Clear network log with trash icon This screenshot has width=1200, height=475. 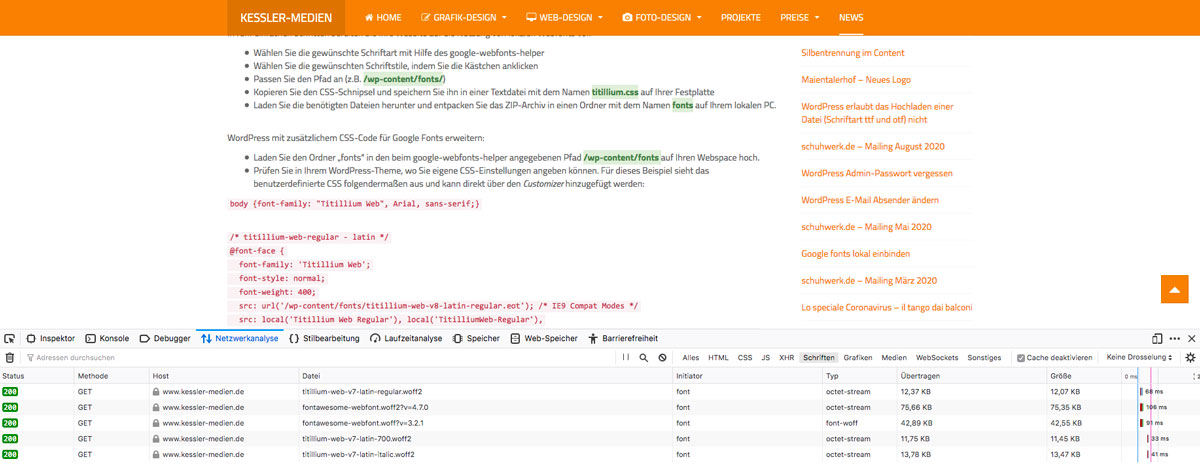(10, 357)
